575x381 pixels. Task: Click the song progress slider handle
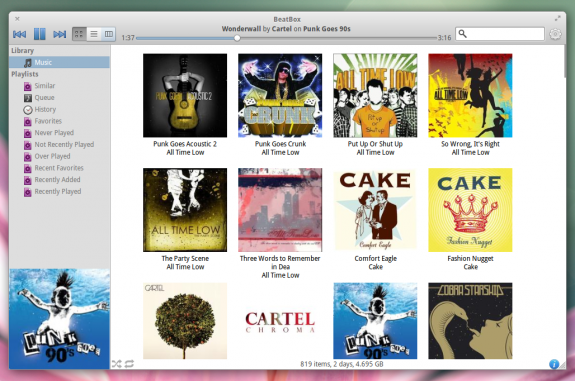click(237, 38)
